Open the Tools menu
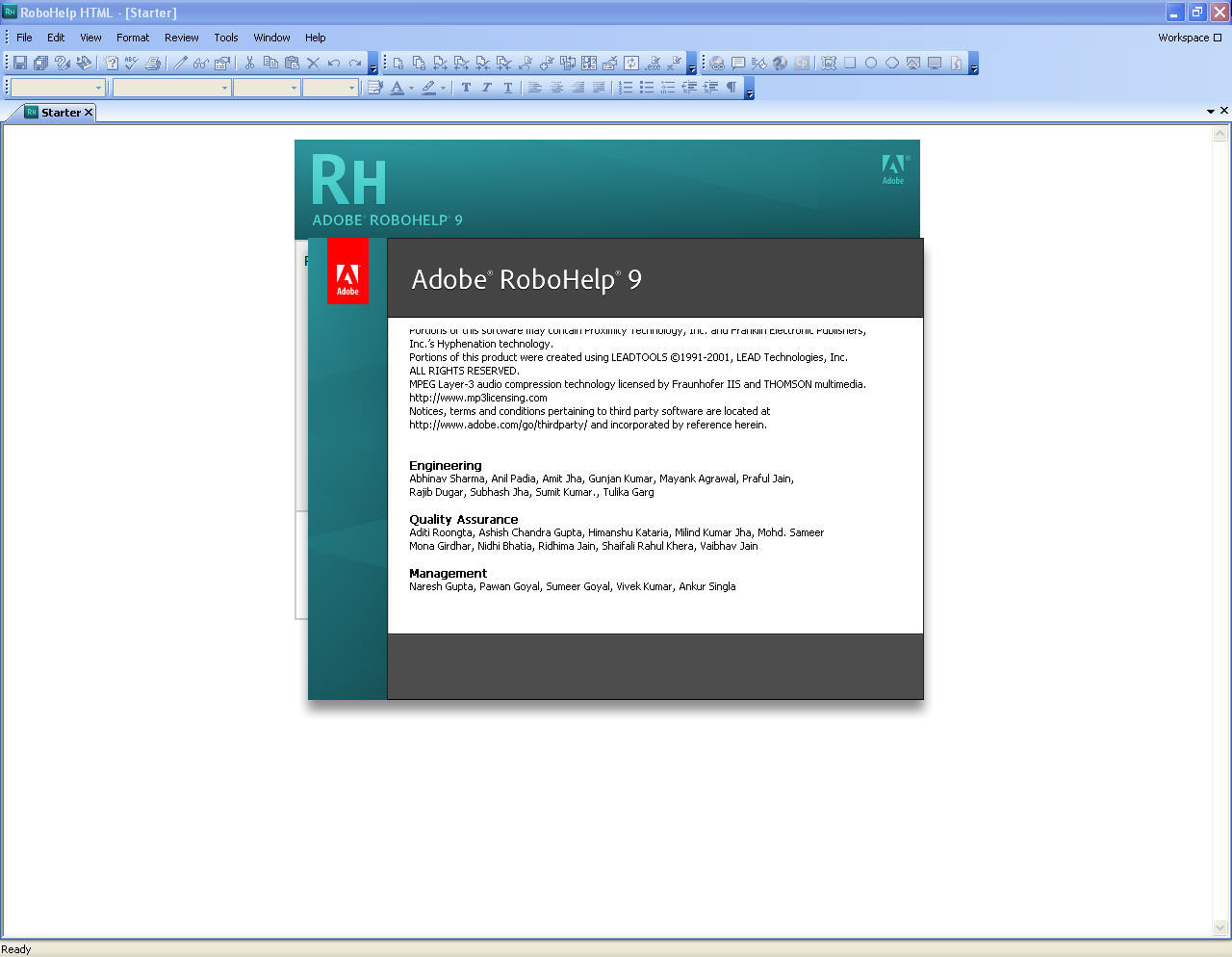The height and width of the screenshot is (957, 1232). (226, 38)
